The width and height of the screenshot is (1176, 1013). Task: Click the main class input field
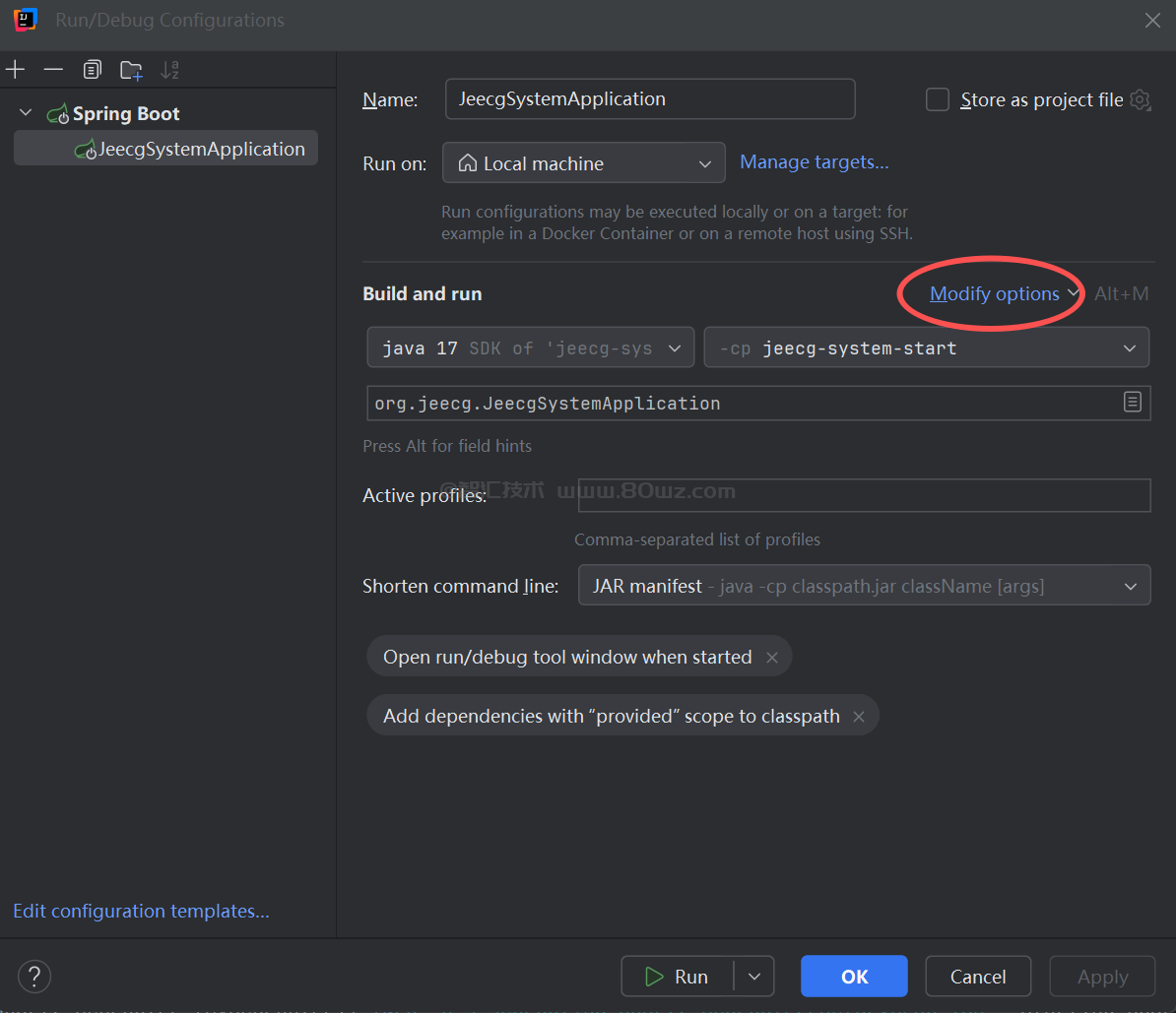pyautogui.click(x=758, y=404)
